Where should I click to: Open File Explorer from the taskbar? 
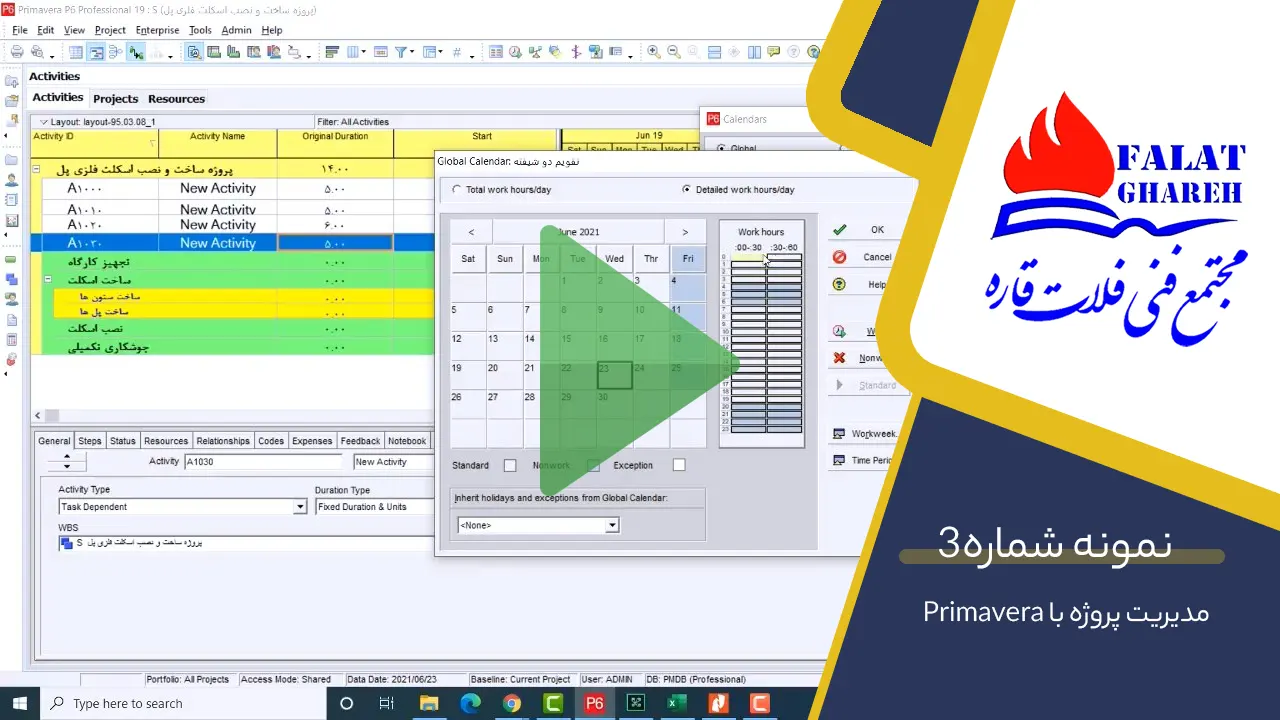tap(429, 703)
